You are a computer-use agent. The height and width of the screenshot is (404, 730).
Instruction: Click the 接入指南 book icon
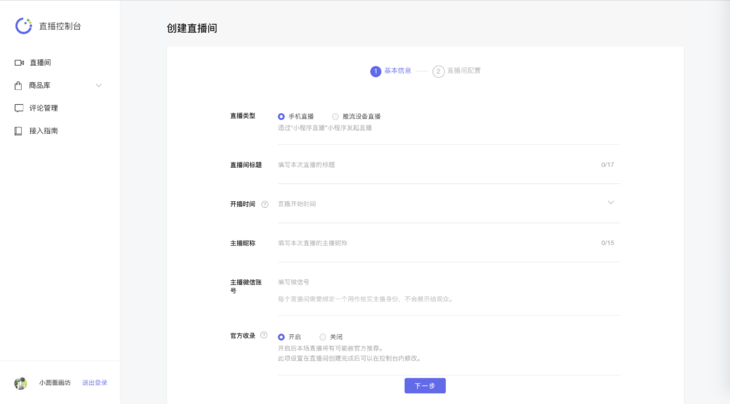pyautogui.click(x=18, y=131)
